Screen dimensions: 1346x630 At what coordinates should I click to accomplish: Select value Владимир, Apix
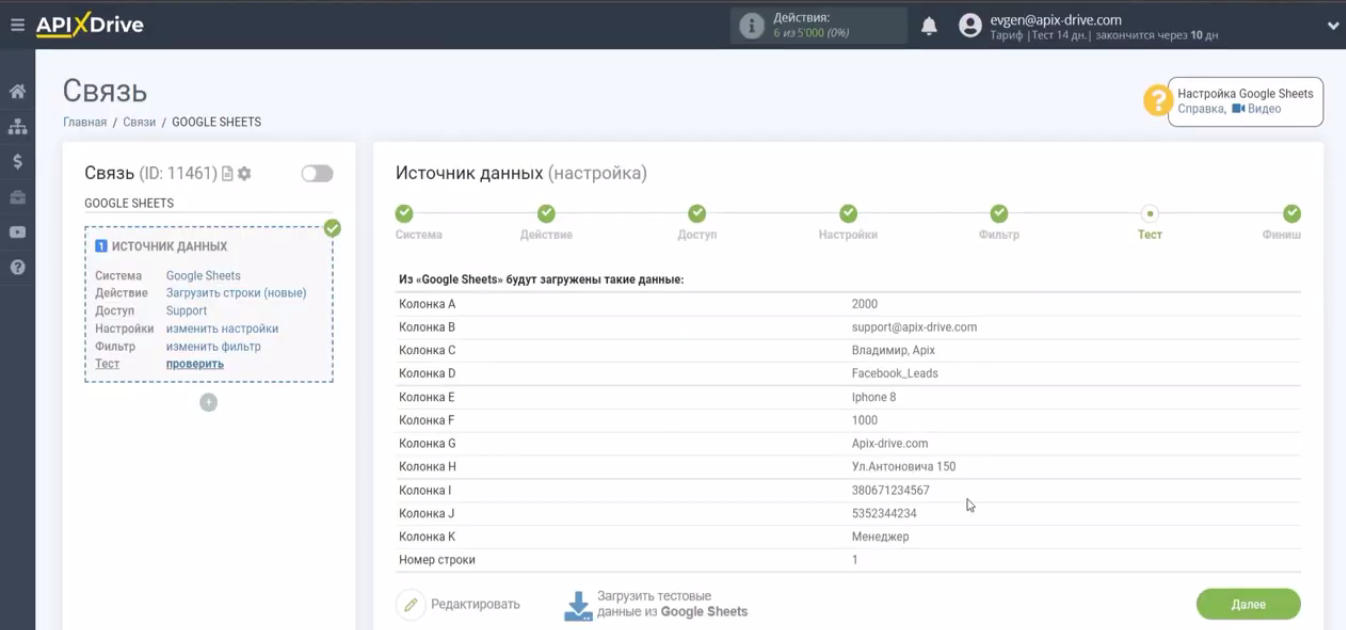click(x=893, y=350)
